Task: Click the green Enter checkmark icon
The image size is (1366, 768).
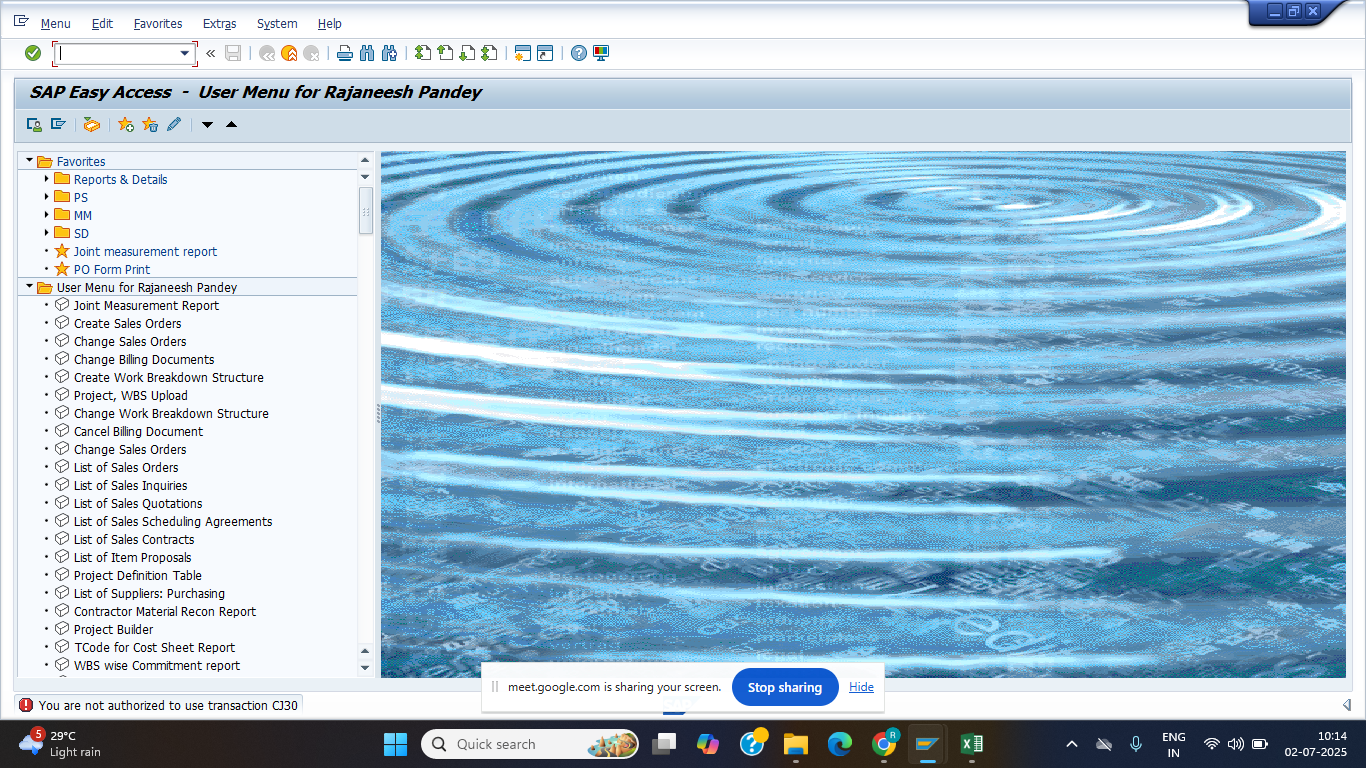Action: 33,53
